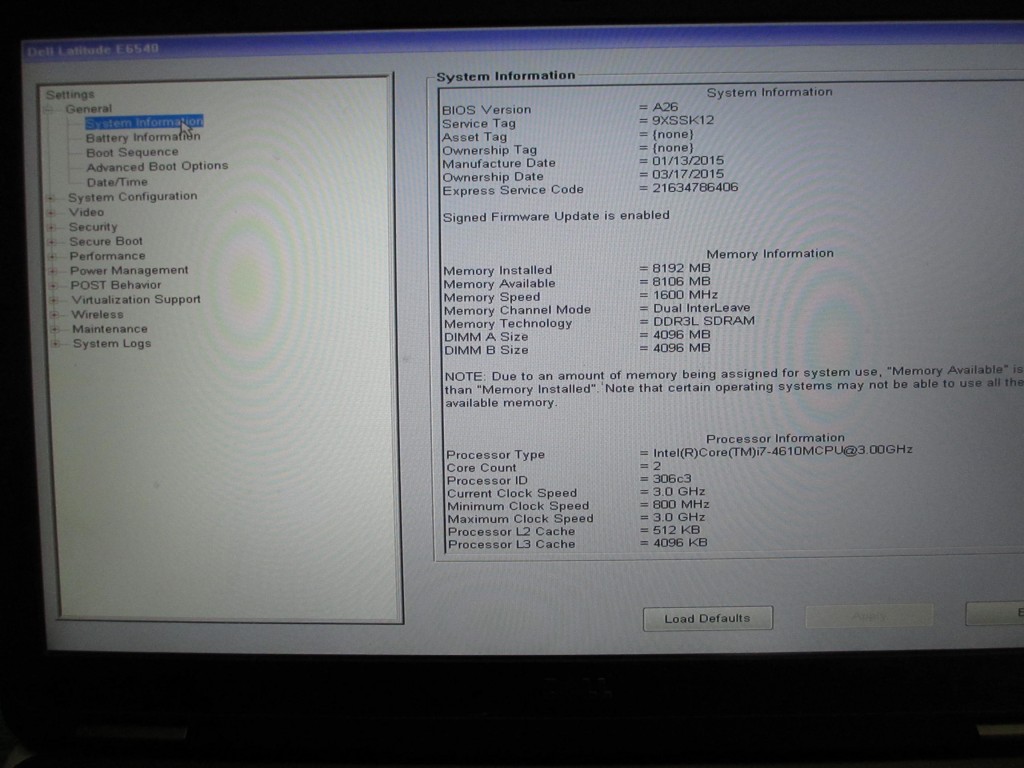Click the Processor L3 Cache value 4096 KB
Viewport: 1024px width, 768px height.
tap(680, 543)
